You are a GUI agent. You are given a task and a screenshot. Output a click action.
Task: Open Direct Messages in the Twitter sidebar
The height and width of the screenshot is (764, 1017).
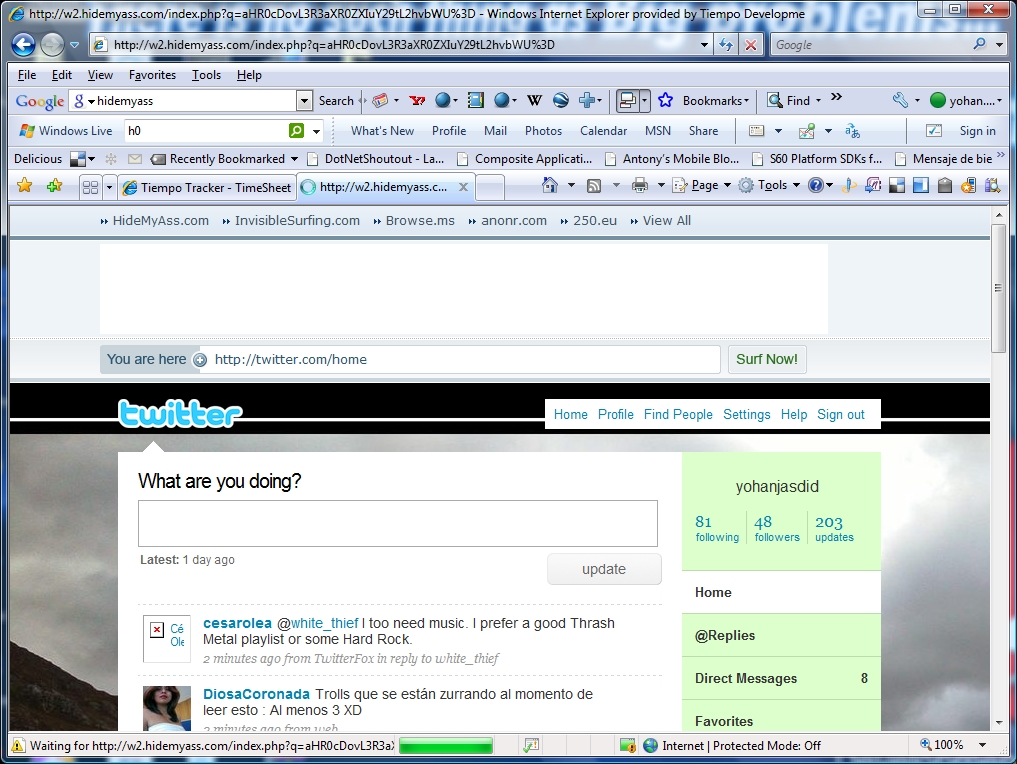point(781,678)
